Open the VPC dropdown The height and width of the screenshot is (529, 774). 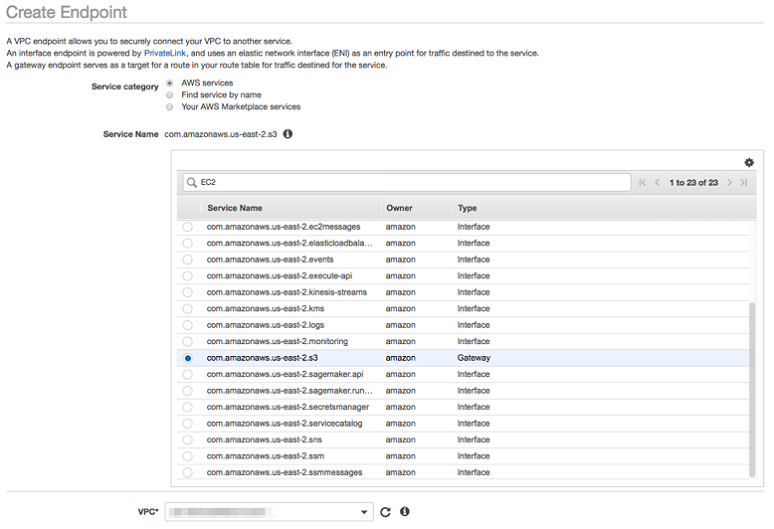269,512
